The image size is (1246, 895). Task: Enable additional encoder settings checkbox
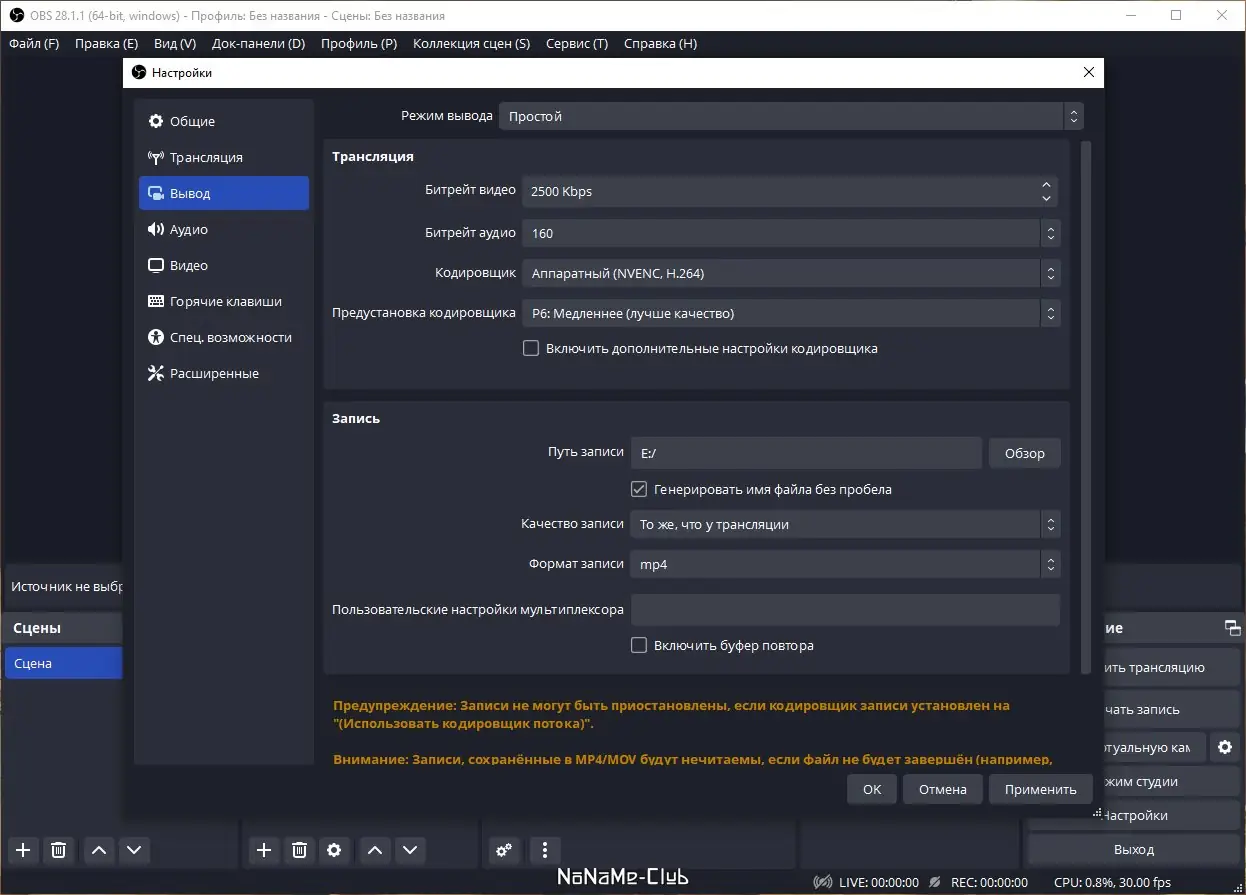pyautogui.click(x=531, y=349)
